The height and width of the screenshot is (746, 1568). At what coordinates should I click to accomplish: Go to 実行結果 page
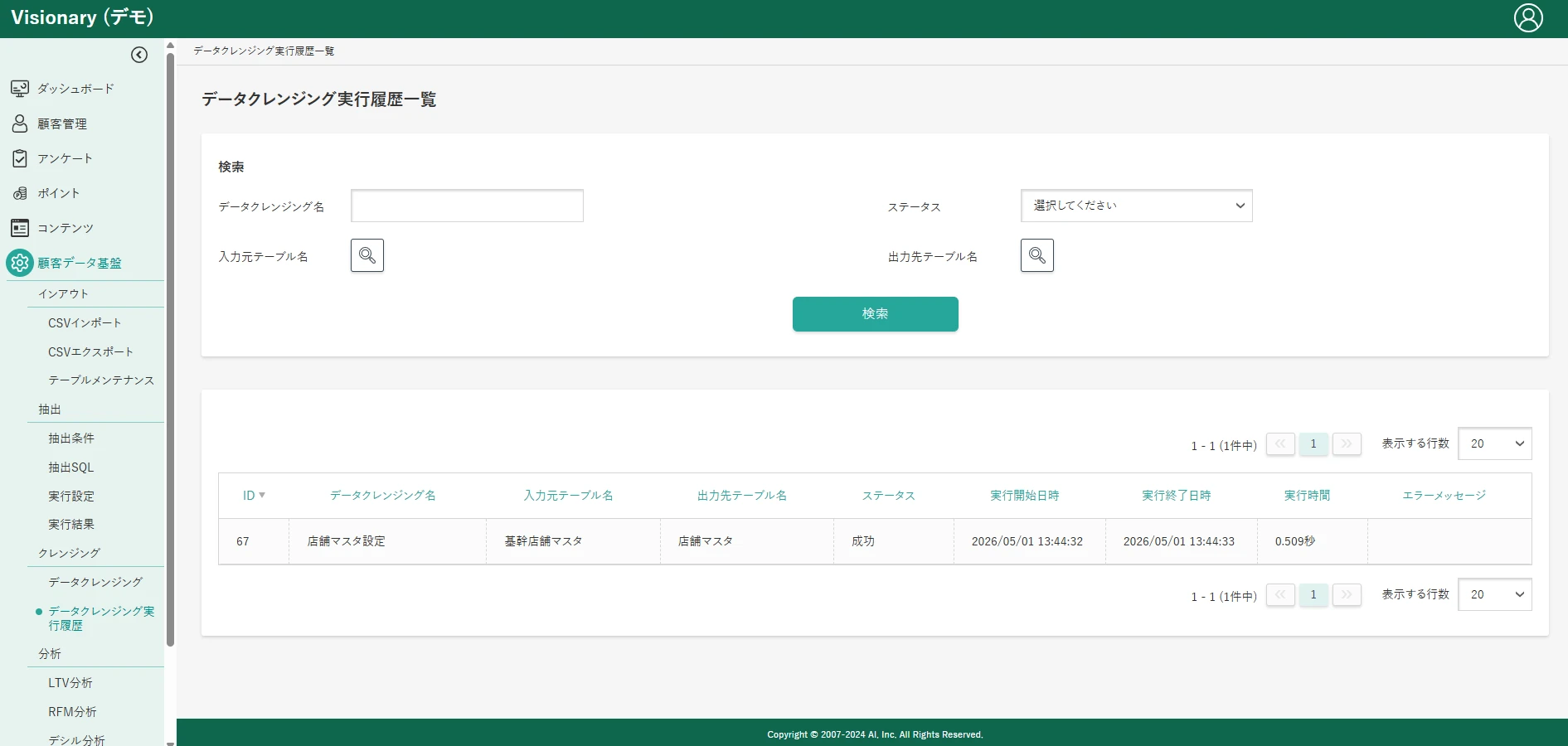click(71, 525)
